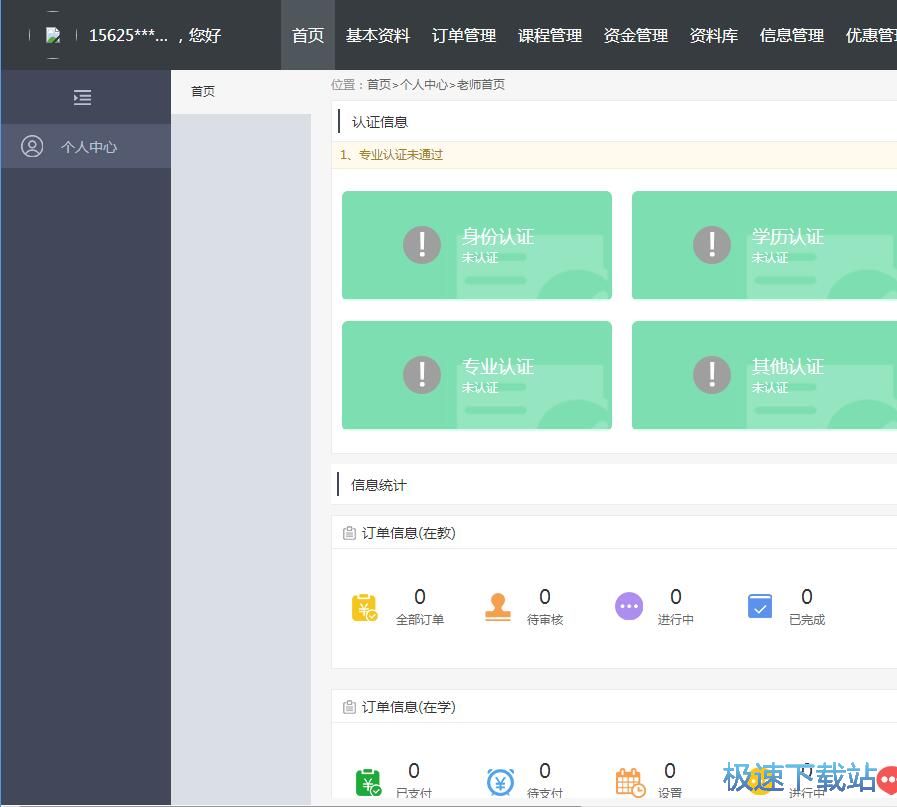Open 个人中心 in the sidebar
This screenshot has width=897, height=807.
point(86,147)
